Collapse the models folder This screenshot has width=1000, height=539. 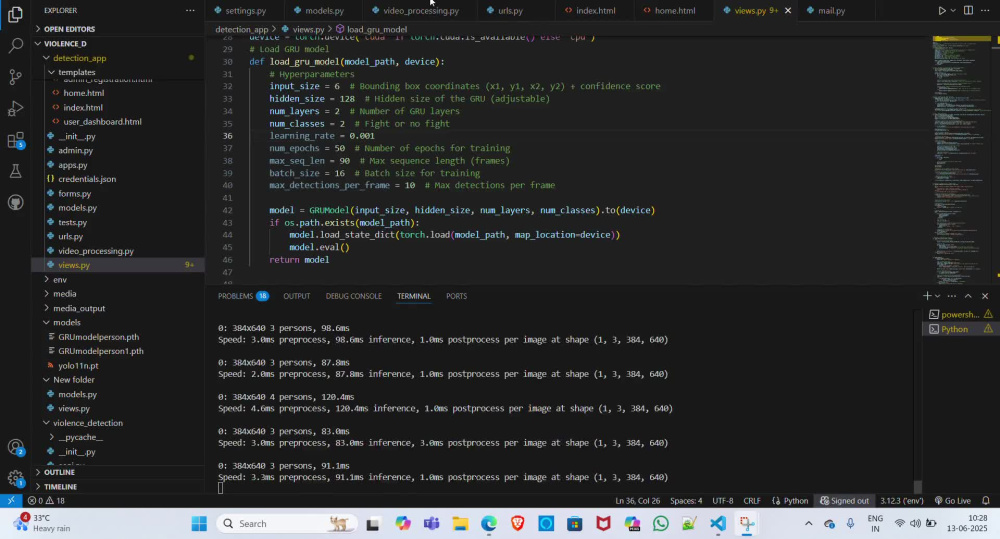click(x=66, y=322)
